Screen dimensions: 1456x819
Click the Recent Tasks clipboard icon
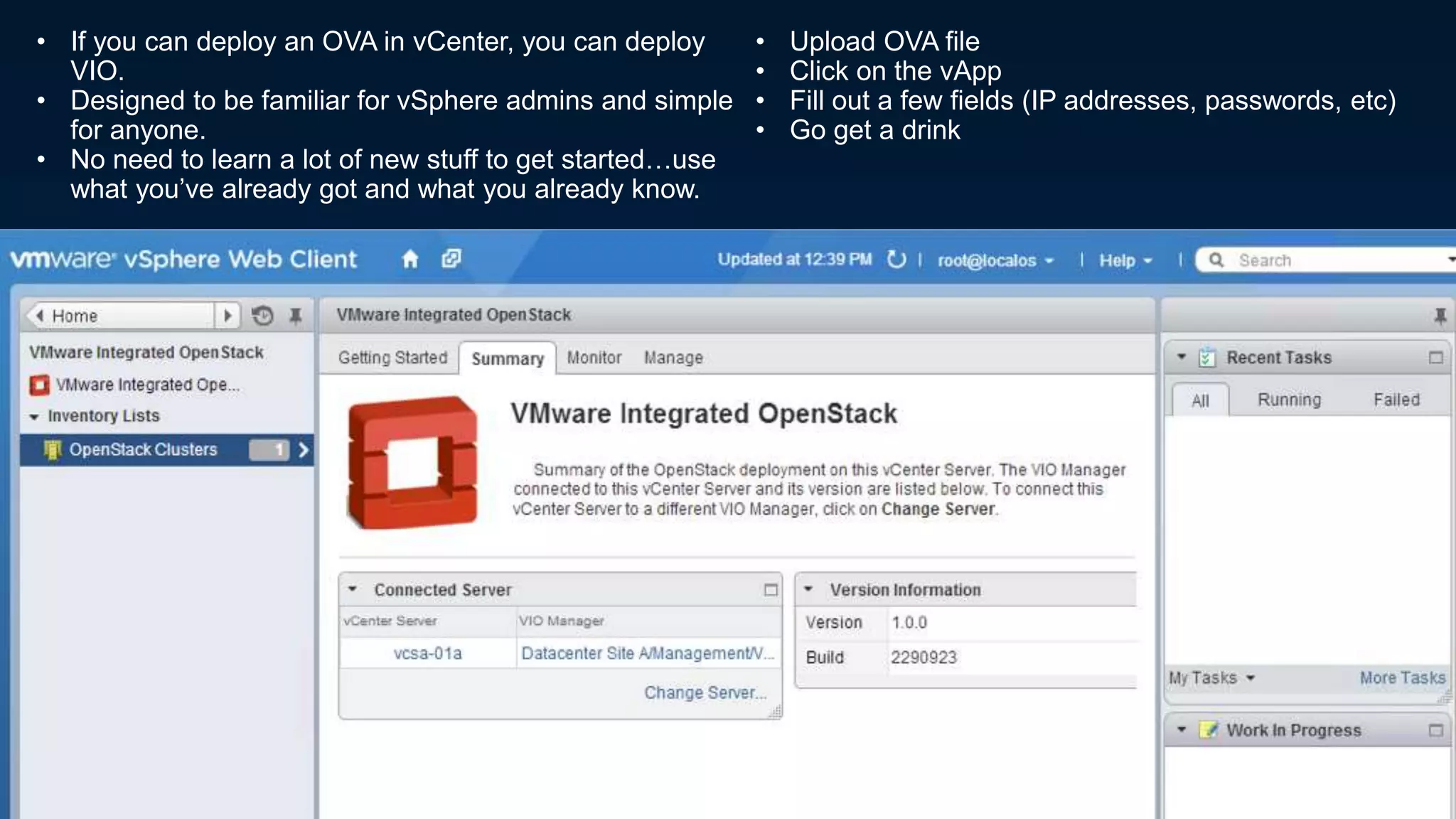[x=1206, y=357]
